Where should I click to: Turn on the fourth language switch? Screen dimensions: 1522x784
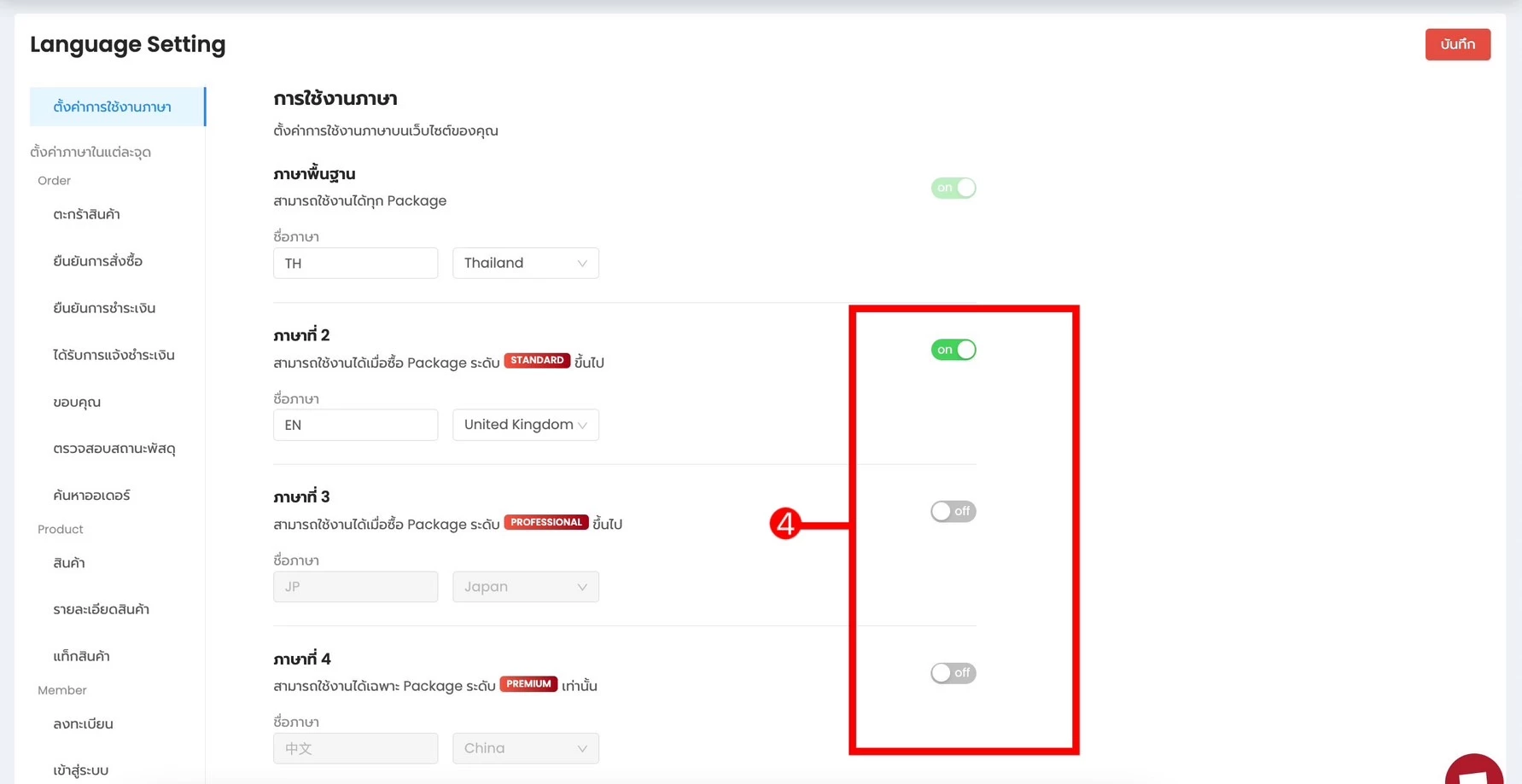[953, 673]
